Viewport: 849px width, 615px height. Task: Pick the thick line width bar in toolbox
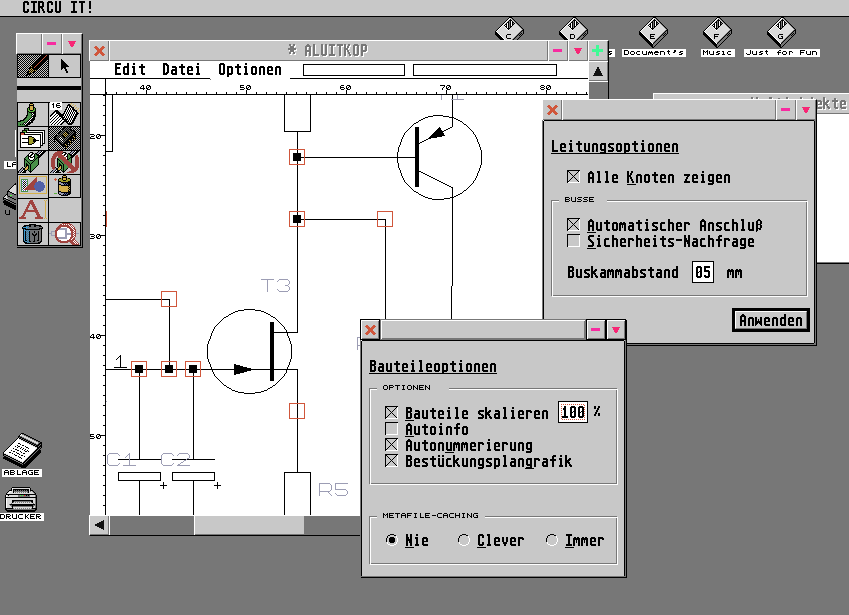[49, 87]
